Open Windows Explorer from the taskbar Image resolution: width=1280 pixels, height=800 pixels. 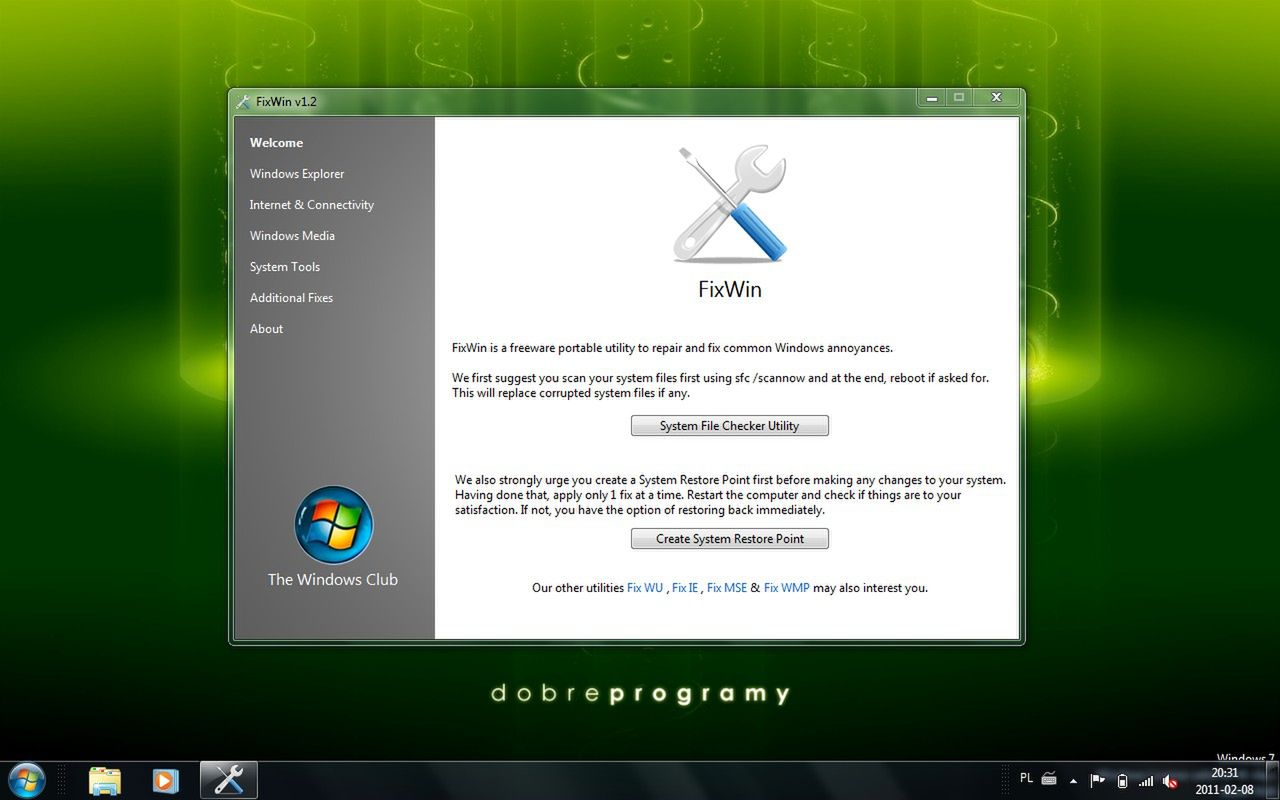pos(104,780)
